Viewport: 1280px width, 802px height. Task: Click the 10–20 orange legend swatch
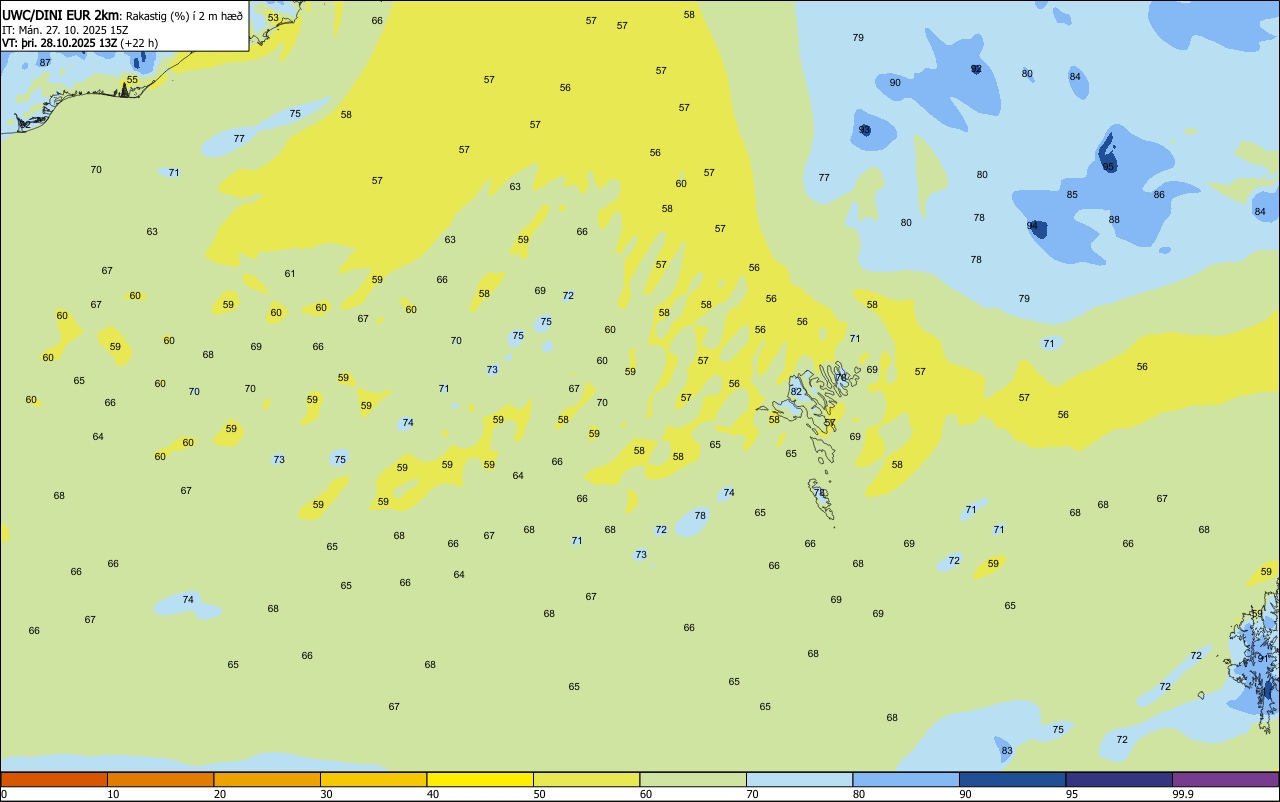pyautogui.click(x=160, y=779)
